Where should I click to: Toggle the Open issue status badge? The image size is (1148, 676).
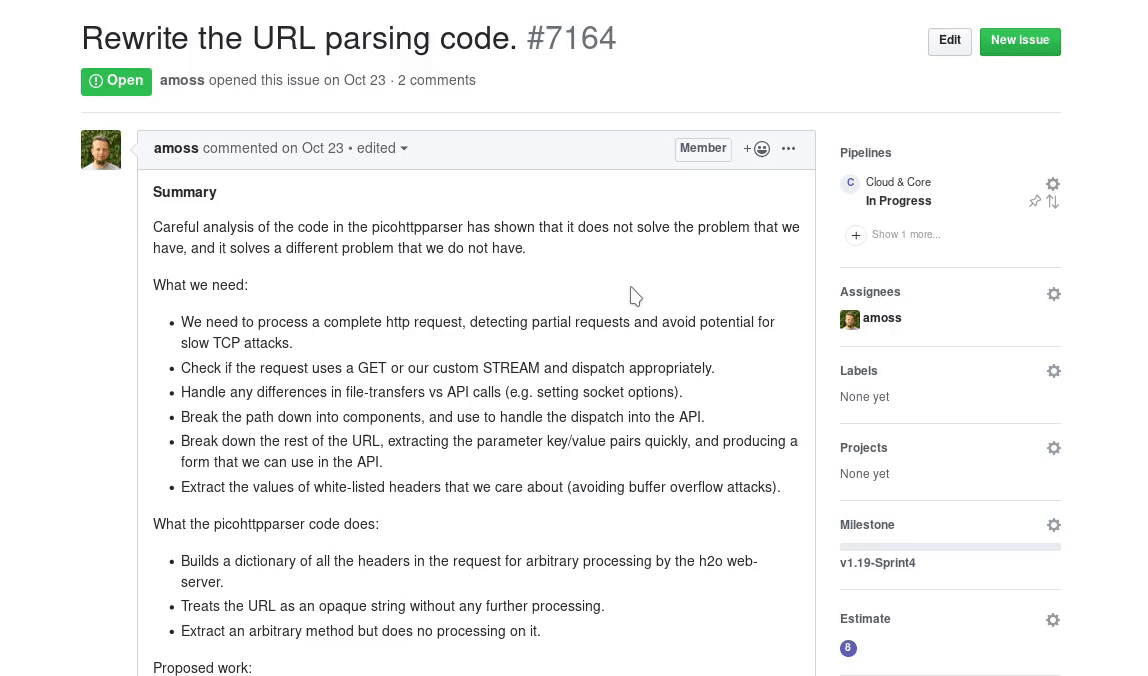pos(116,81)
